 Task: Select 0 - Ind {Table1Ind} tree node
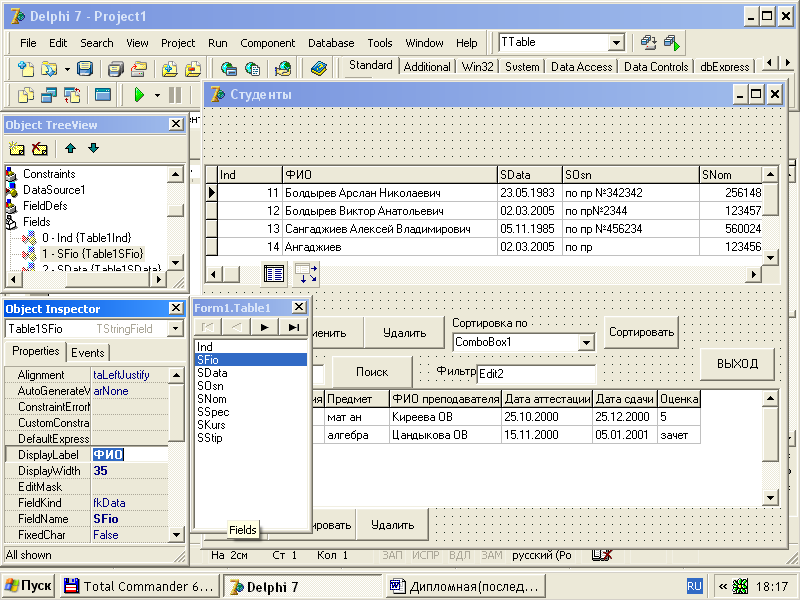(x=87, y=238)
